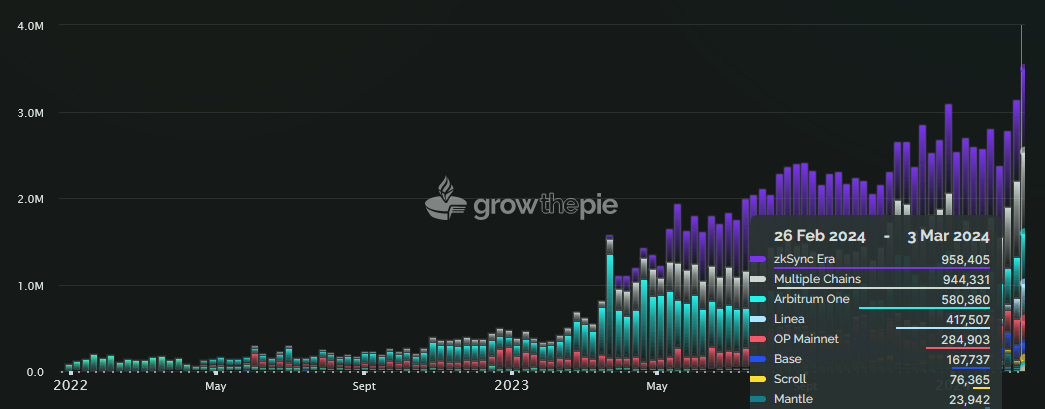
Task: Click the yellow Scroll color pill
Action: [x=758, y=379]
